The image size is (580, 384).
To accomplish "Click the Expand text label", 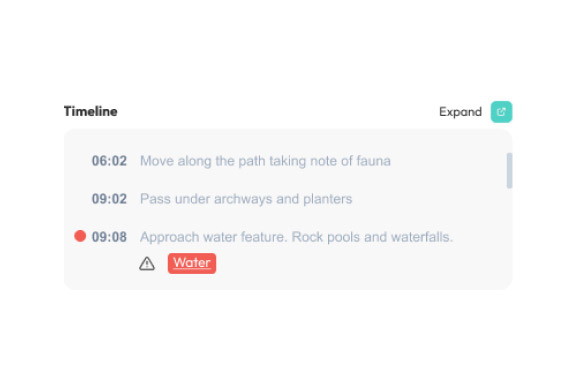I will (x=460, y=112).
